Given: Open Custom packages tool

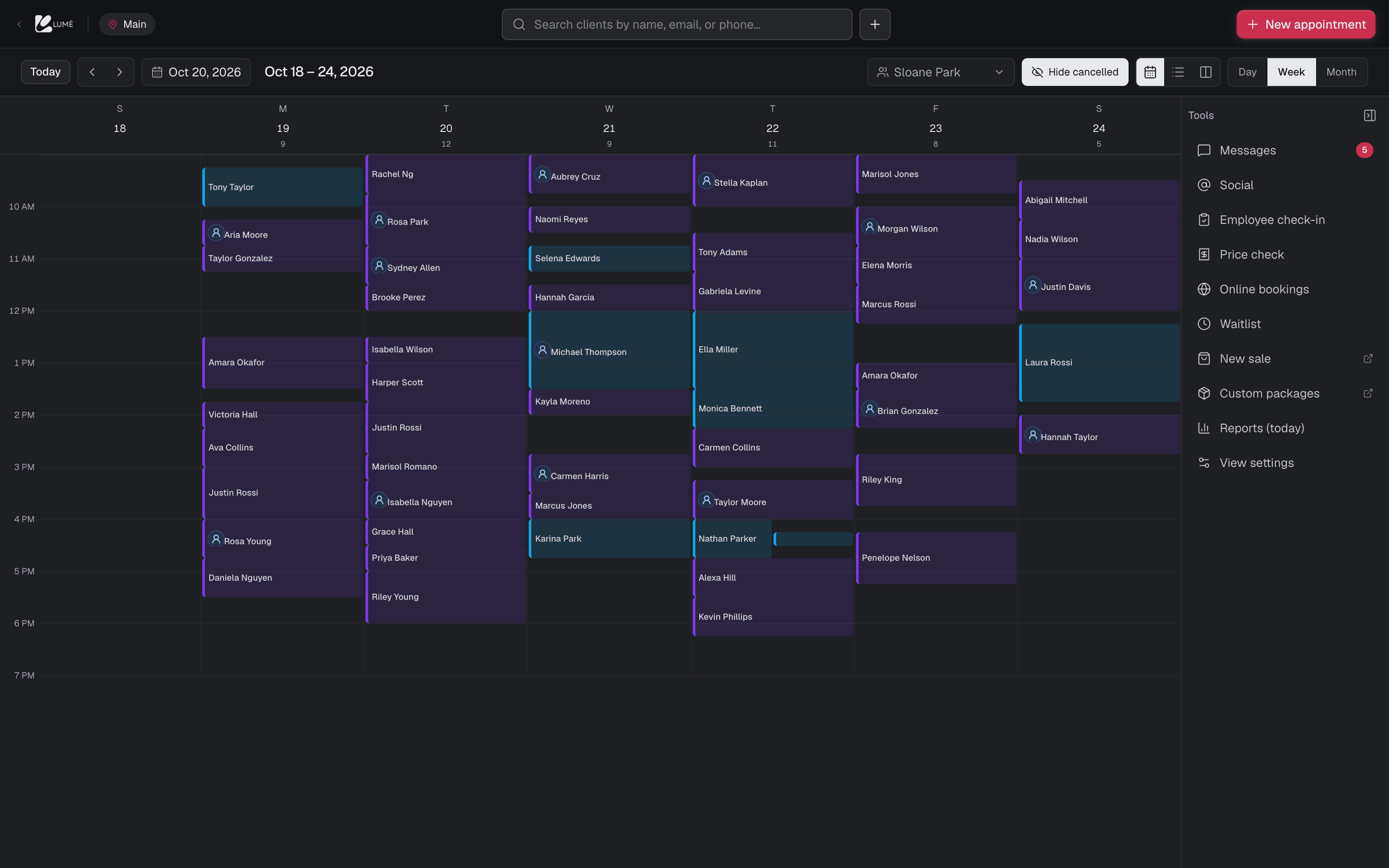Looking at the screenshot, I should (x=1284, y=393).
